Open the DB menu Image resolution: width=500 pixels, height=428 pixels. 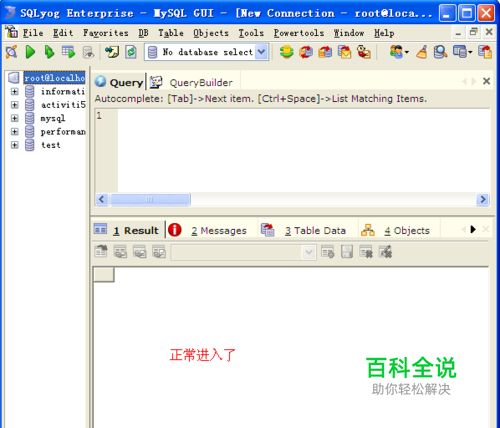pos(144,33)
